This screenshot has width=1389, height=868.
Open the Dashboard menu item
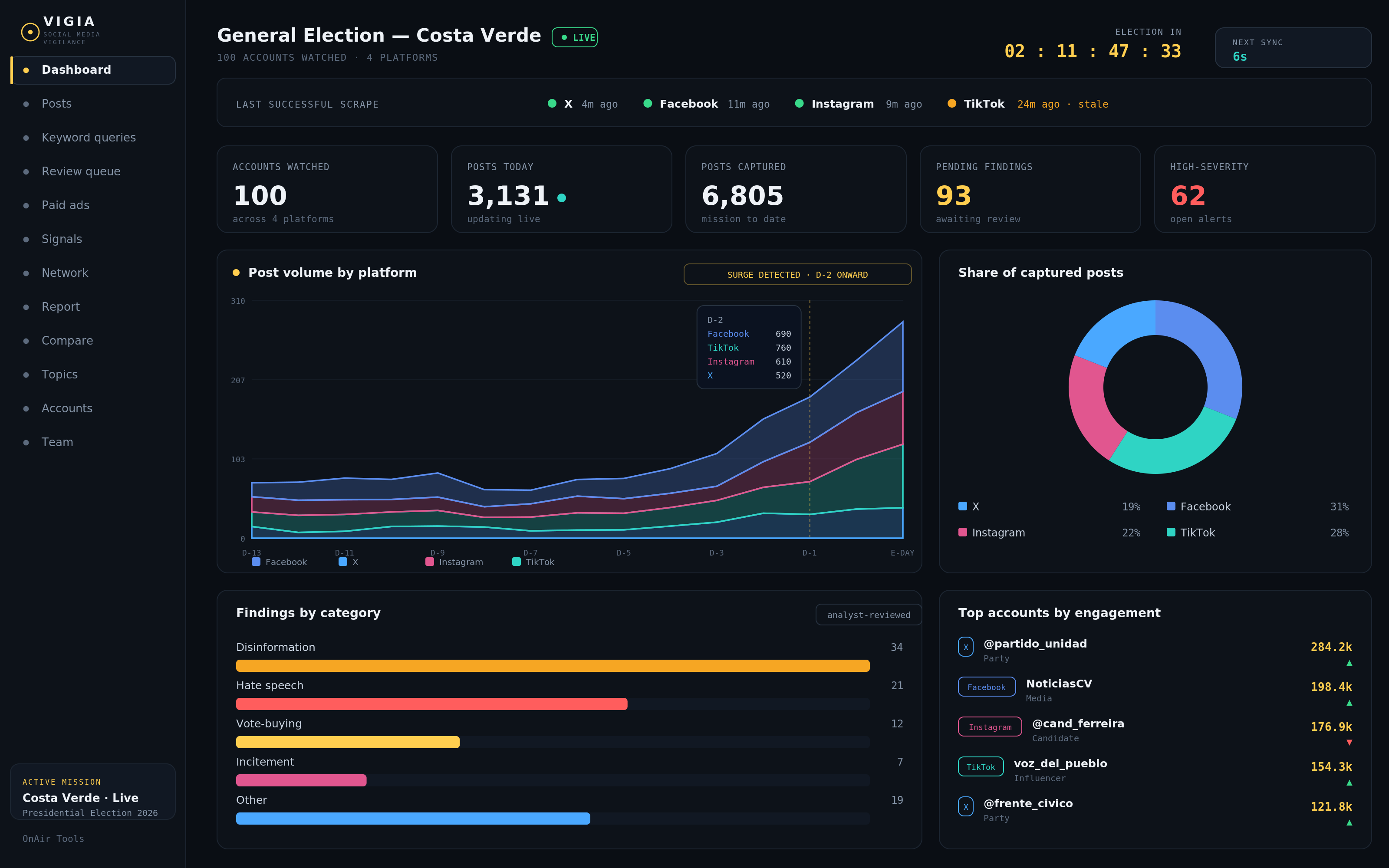pos(93,70)
